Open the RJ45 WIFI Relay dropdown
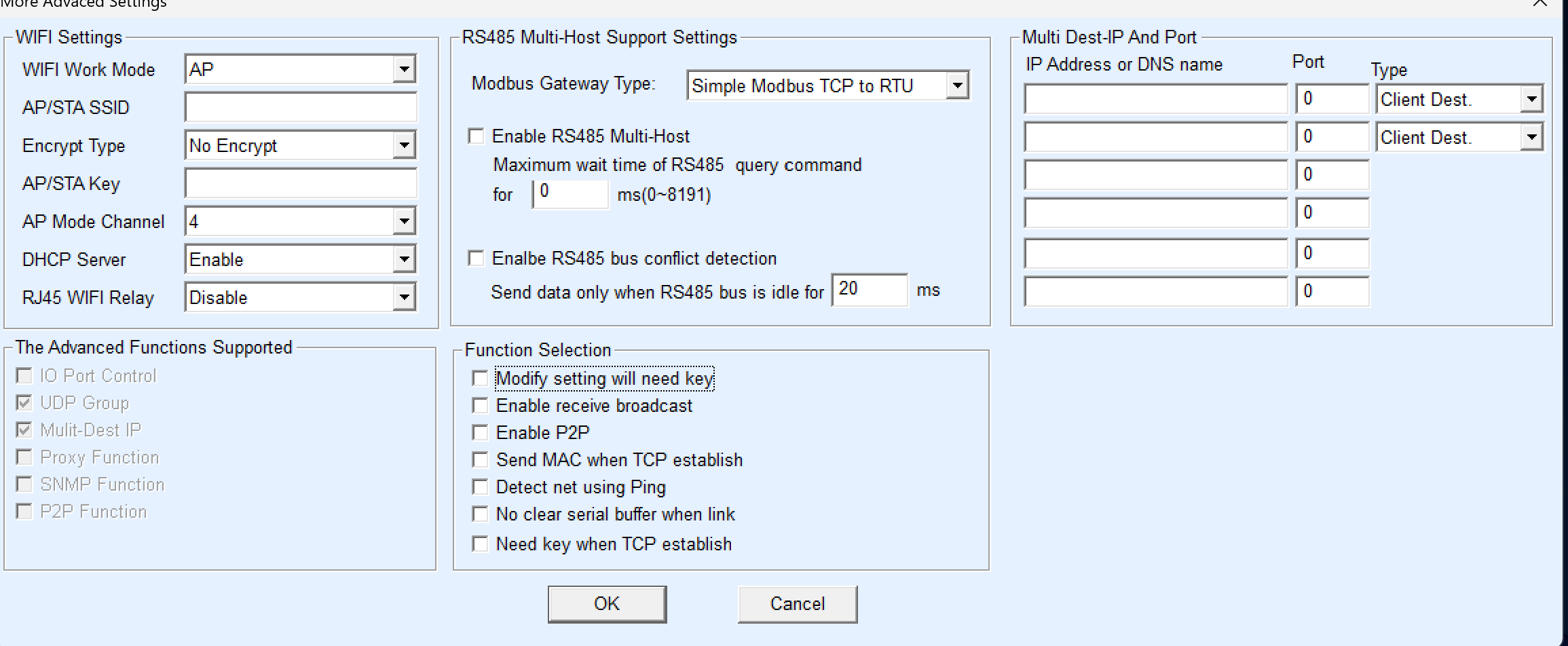This screenshot has width=1568, height=646. pos(404,297)
